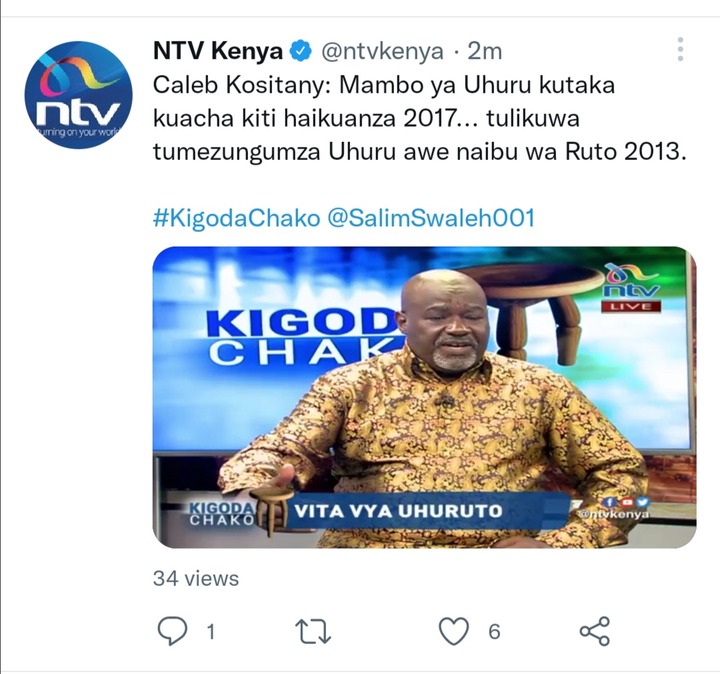
Task: Open the @ntvkenya handle beside the name
Action: click(382, 51)
